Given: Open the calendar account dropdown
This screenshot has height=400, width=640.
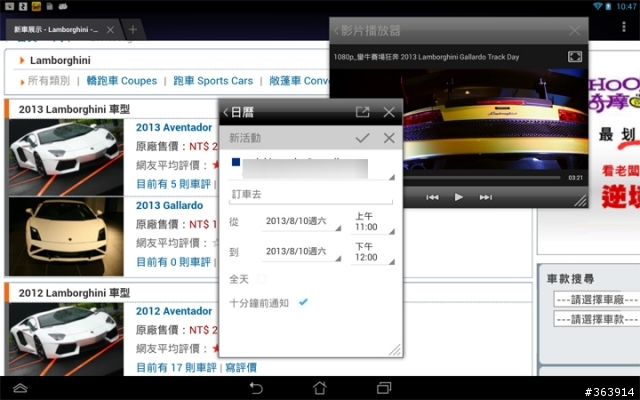Looking at the screenshot, I should [311, 168].
